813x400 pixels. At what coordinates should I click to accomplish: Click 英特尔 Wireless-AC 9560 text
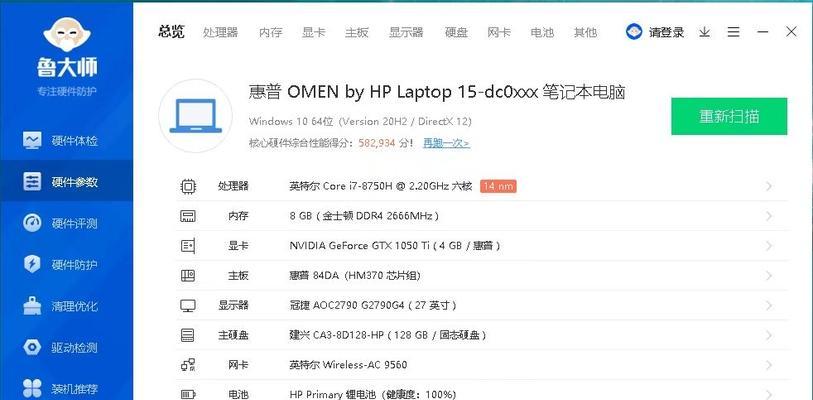[x=348, y=365]
